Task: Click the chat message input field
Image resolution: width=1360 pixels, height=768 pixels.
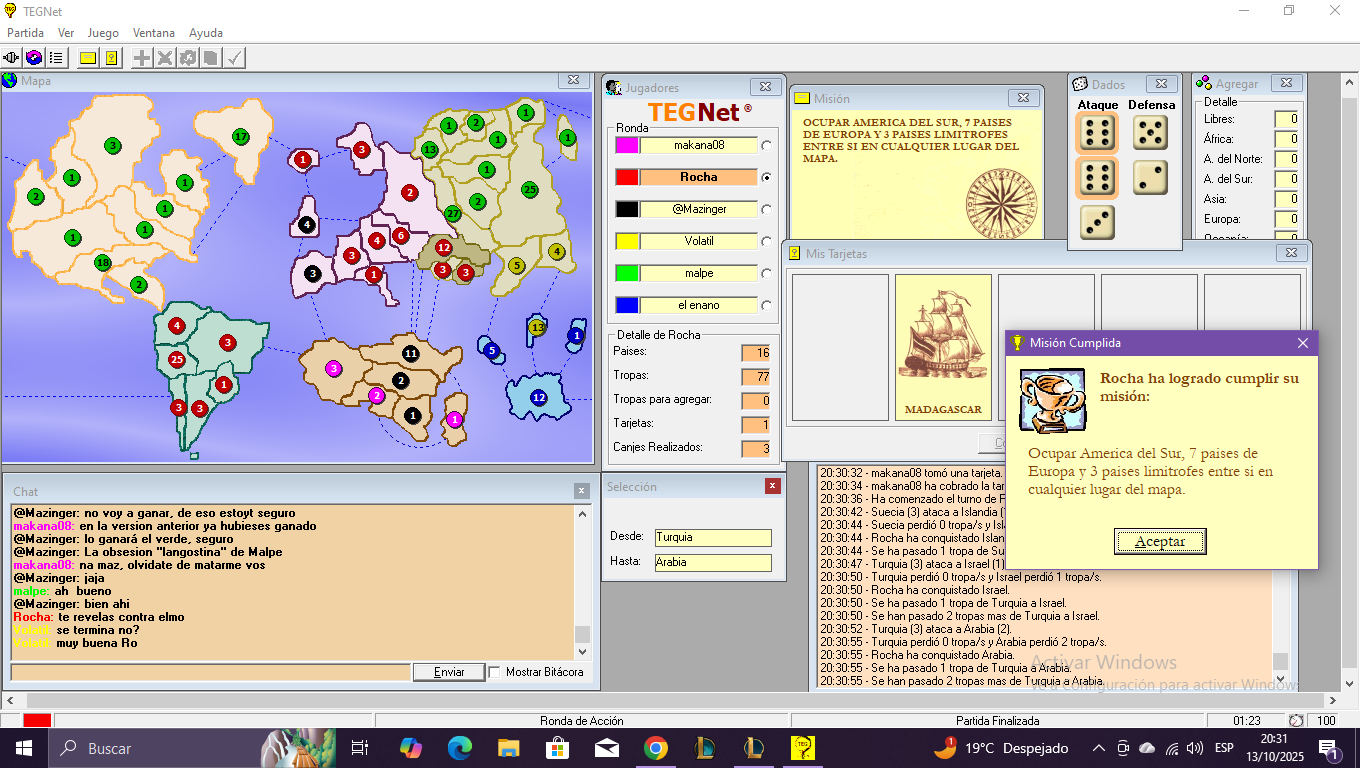Action: point(210,672)
